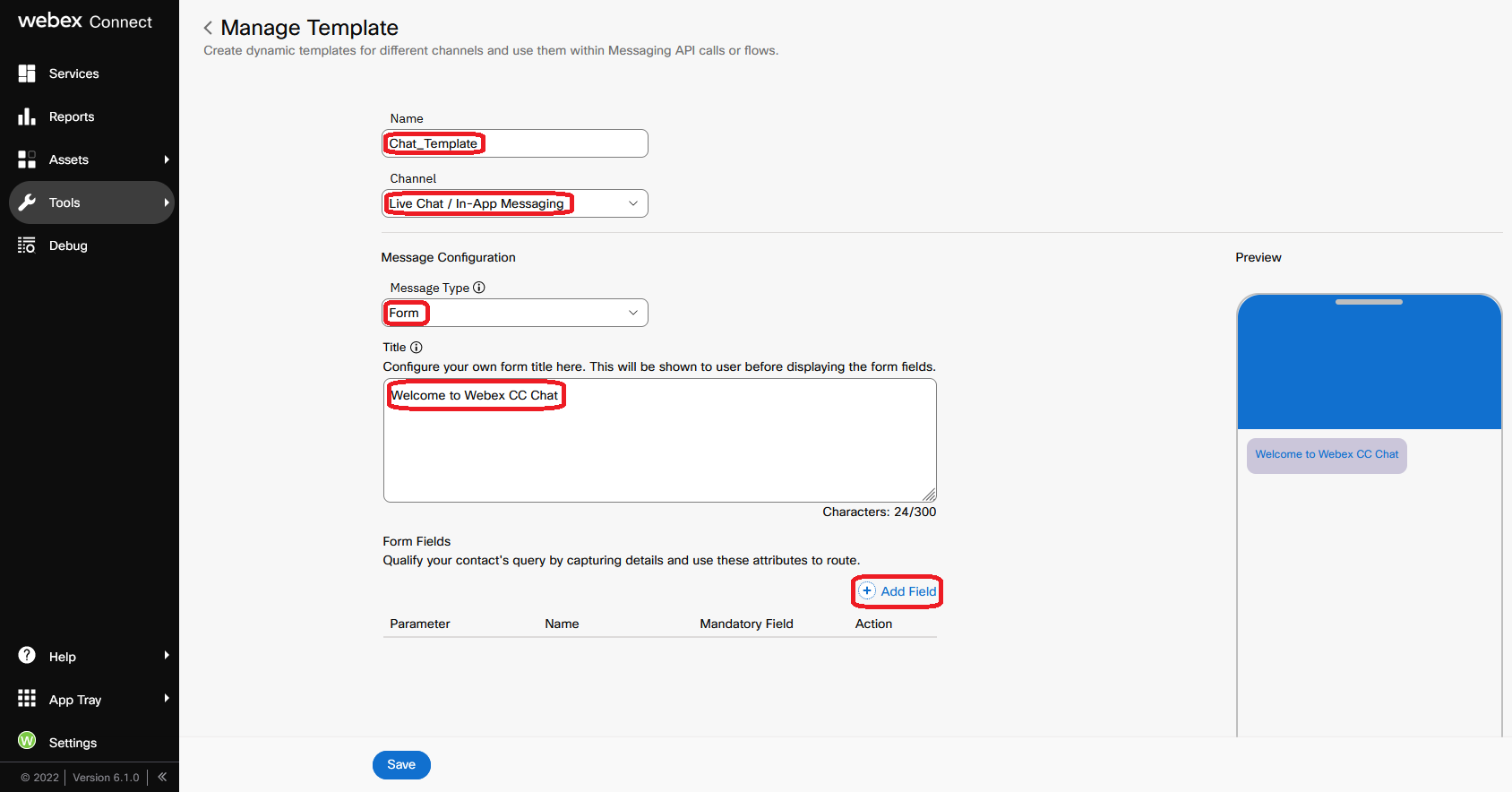Click the Mandatory Field column header

pyautogui.click(x=746, y=624)
